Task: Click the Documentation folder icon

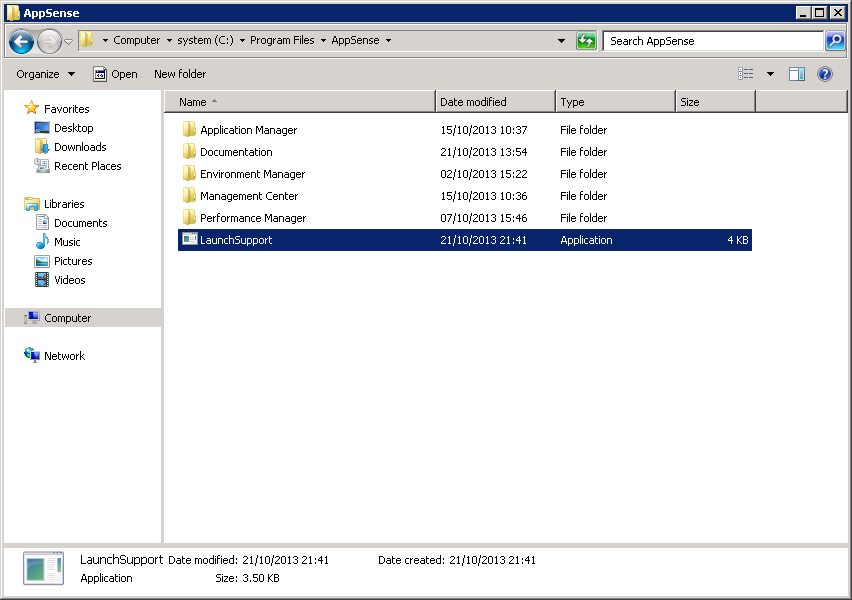Action: (189, 152)
